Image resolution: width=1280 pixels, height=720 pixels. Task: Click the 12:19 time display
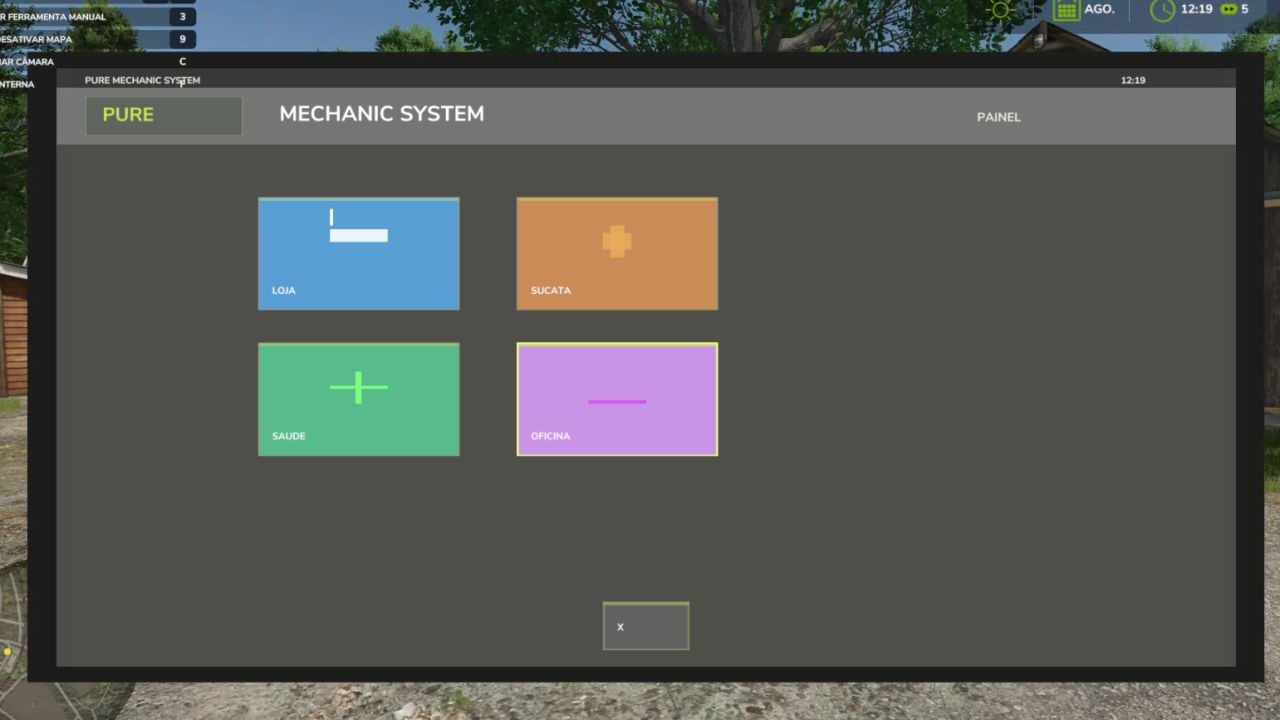(1196, 10)
